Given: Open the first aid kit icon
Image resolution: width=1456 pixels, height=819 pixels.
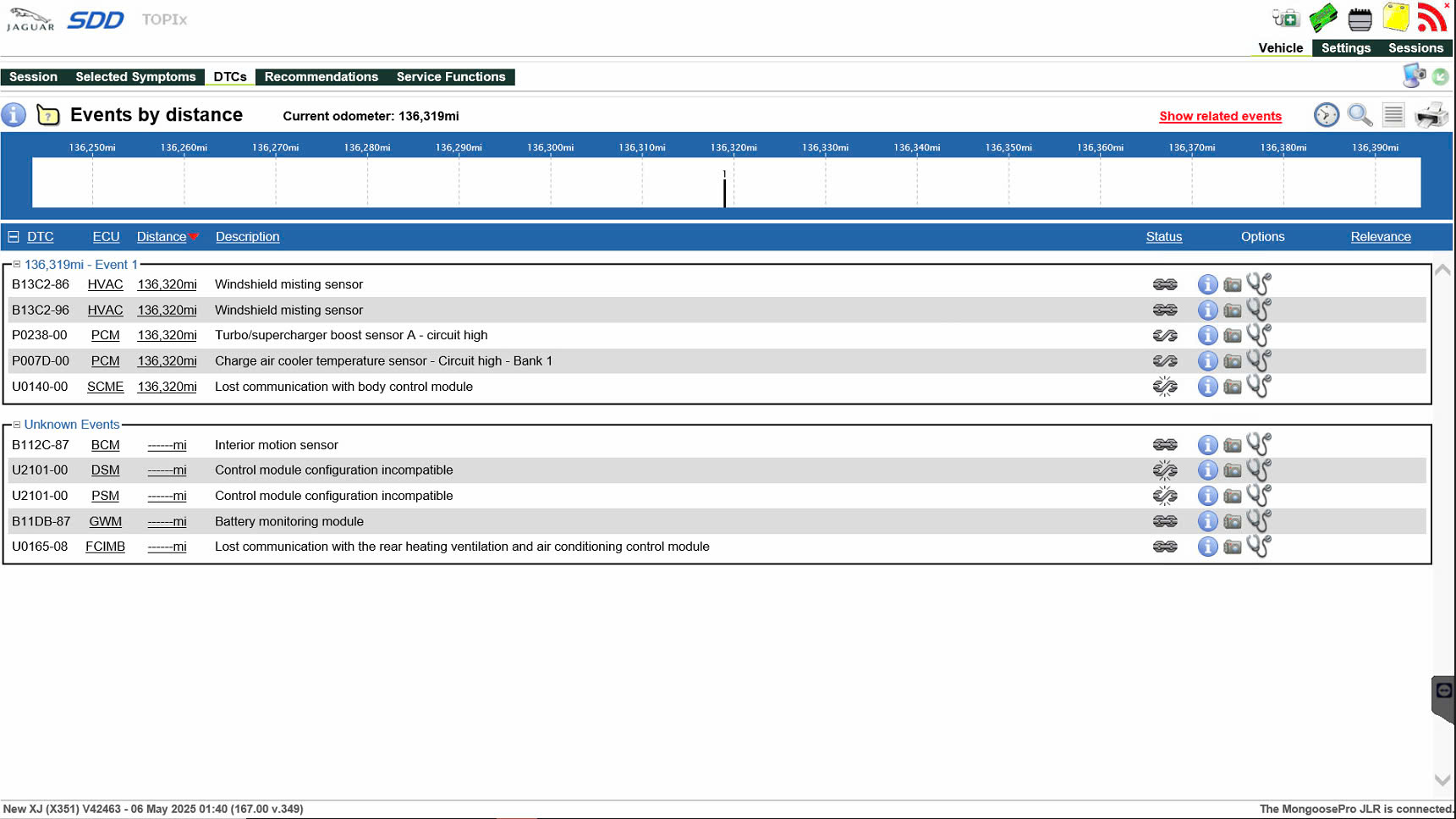Looking at the screenshot, I should tap(1286, 18).
